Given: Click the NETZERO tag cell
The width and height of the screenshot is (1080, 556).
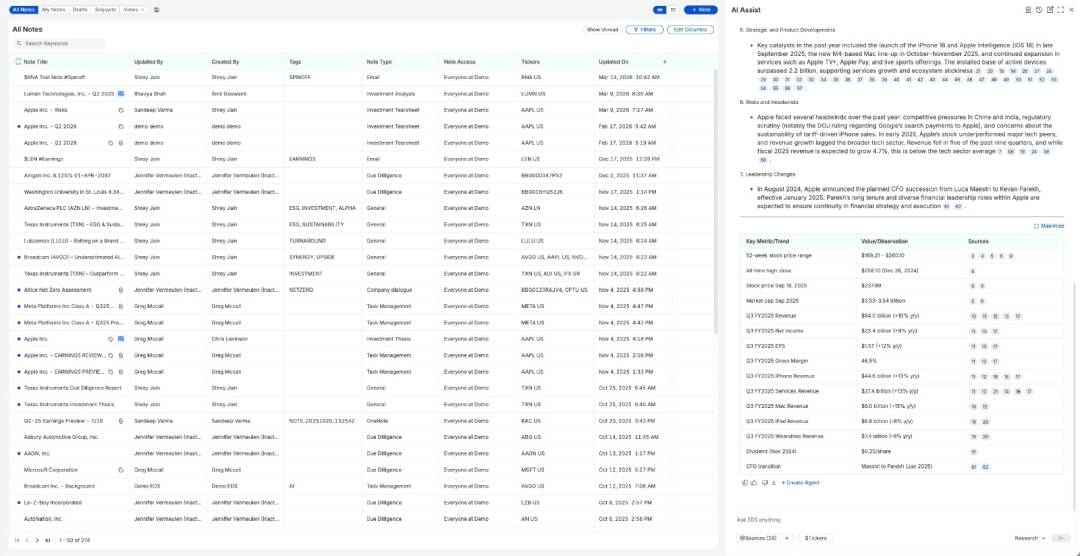Looking at the screenshot, I should 301,290.
